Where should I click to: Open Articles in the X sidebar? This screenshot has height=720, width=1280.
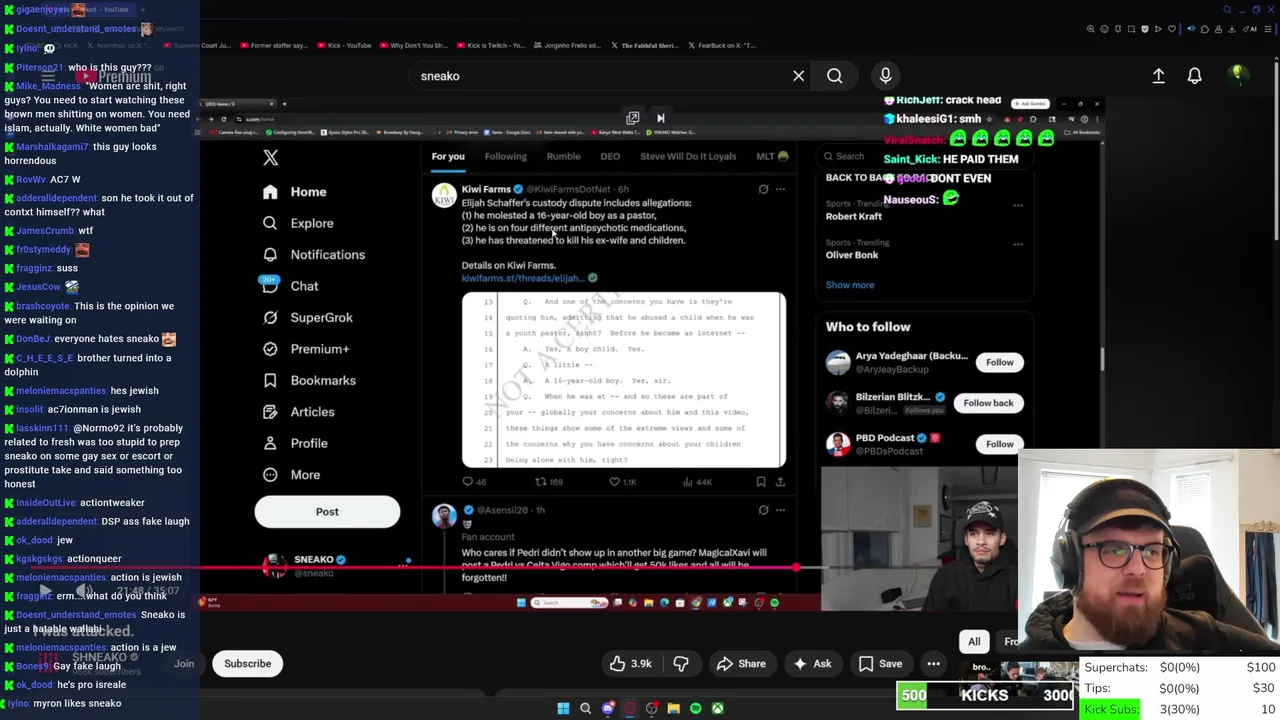[298, 412]
